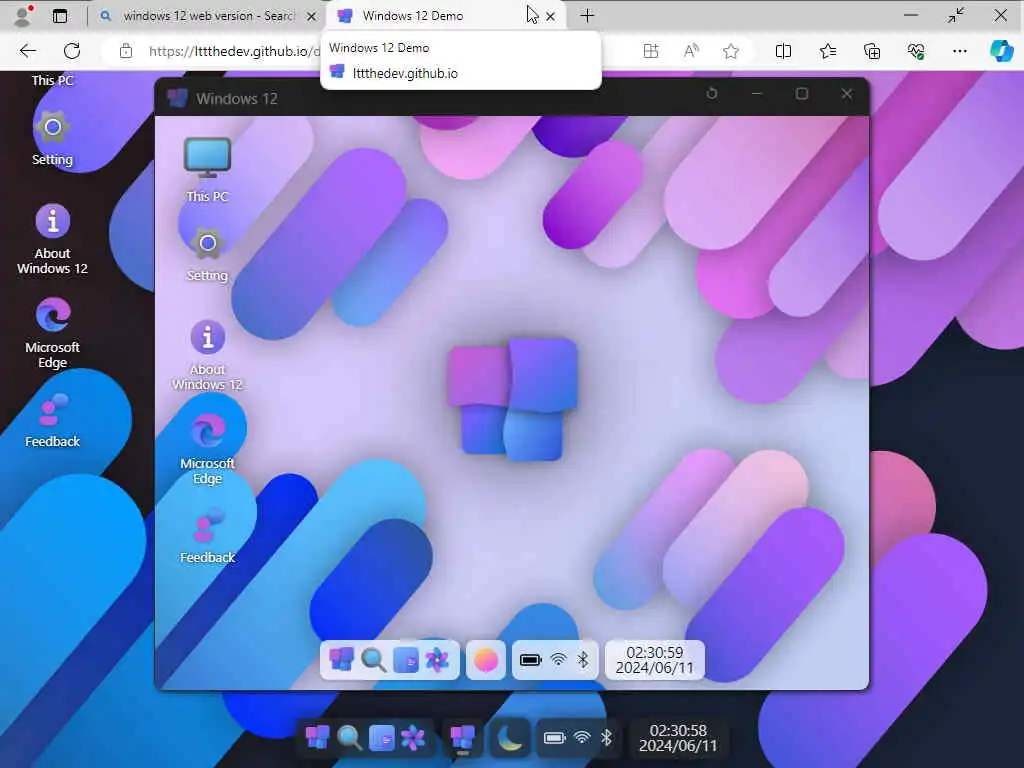Add page to favorites star
The height and width of the screenshot is (768, 1024).
pyautogui.click(x=731, y=51)
